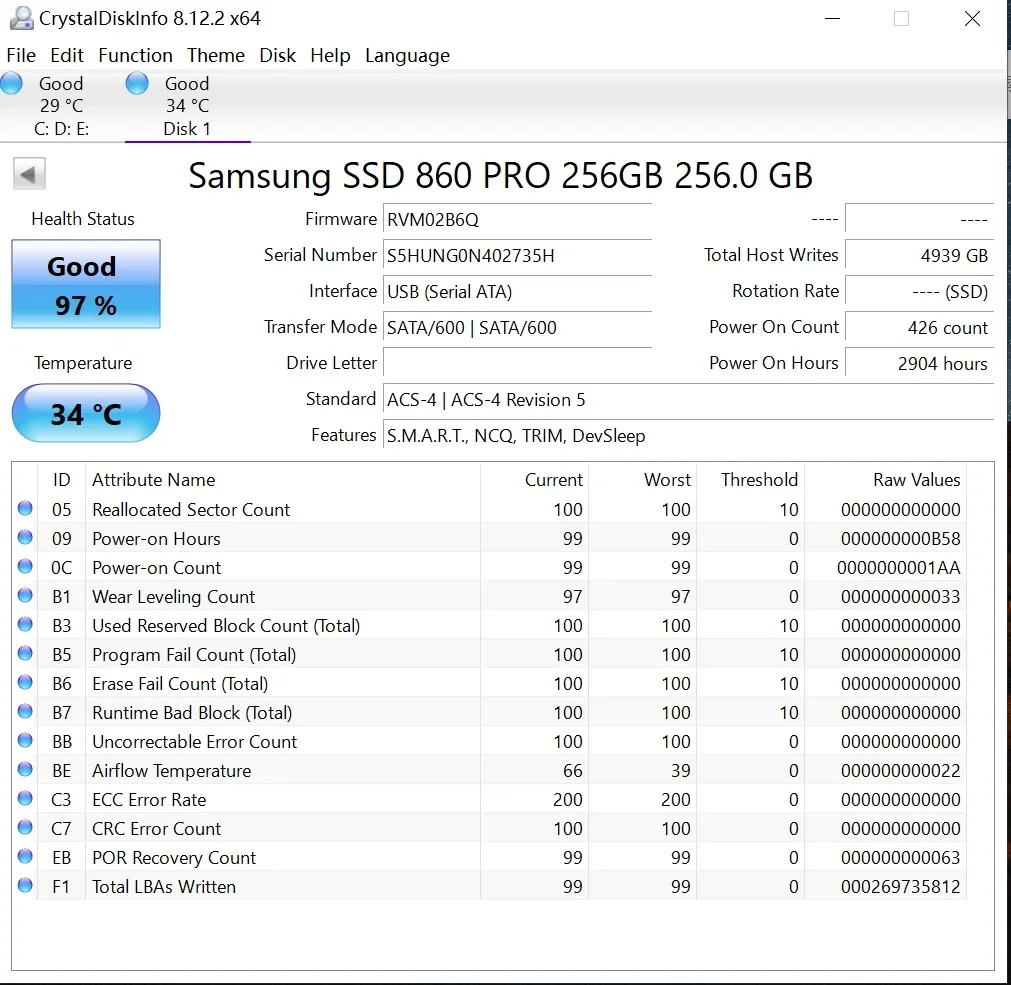
Task: Click the health dot next to Erase Fail Count
Action: 24,682
